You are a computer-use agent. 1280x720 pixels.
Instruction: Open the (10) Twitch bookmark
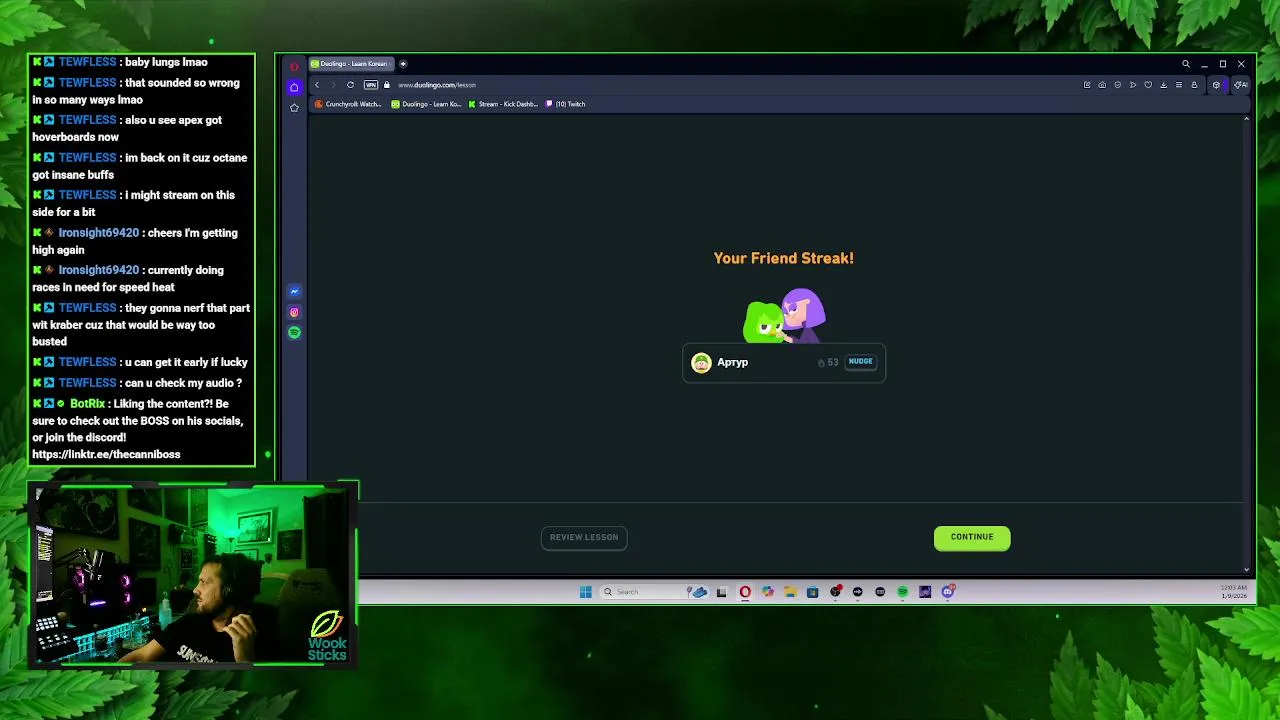click(566, 104)
